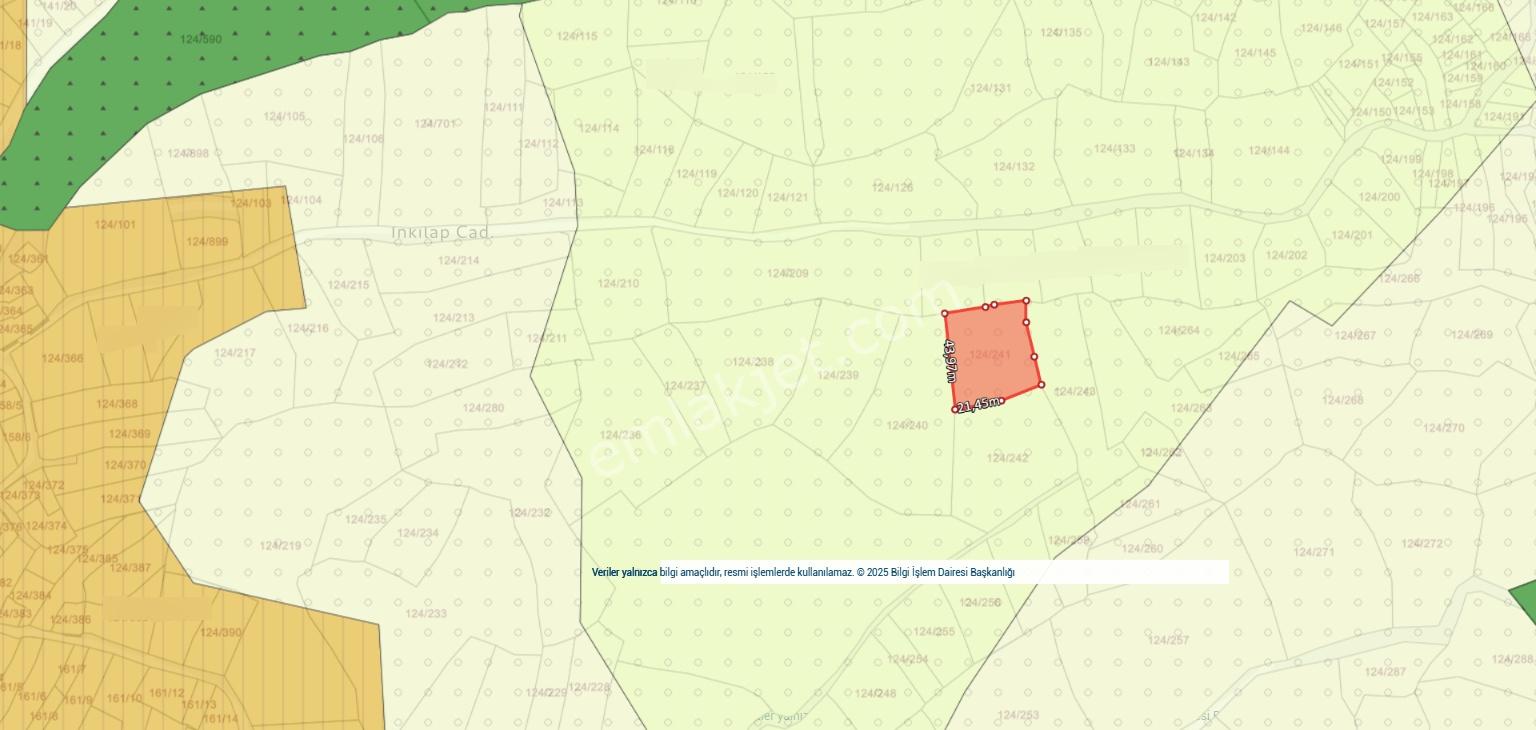Select parcel 124/132
This screenshot has height=730, width=1536.
(x=1014, y=166)
